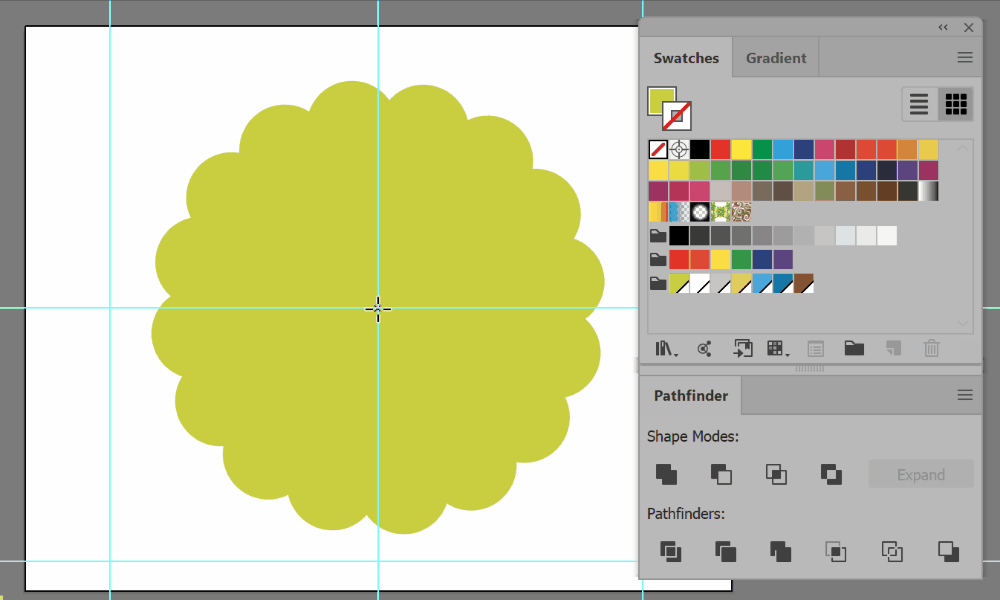Switch swatches to thumbnail grid view
The image size is (1000, 600).
(x=955, y=104)
